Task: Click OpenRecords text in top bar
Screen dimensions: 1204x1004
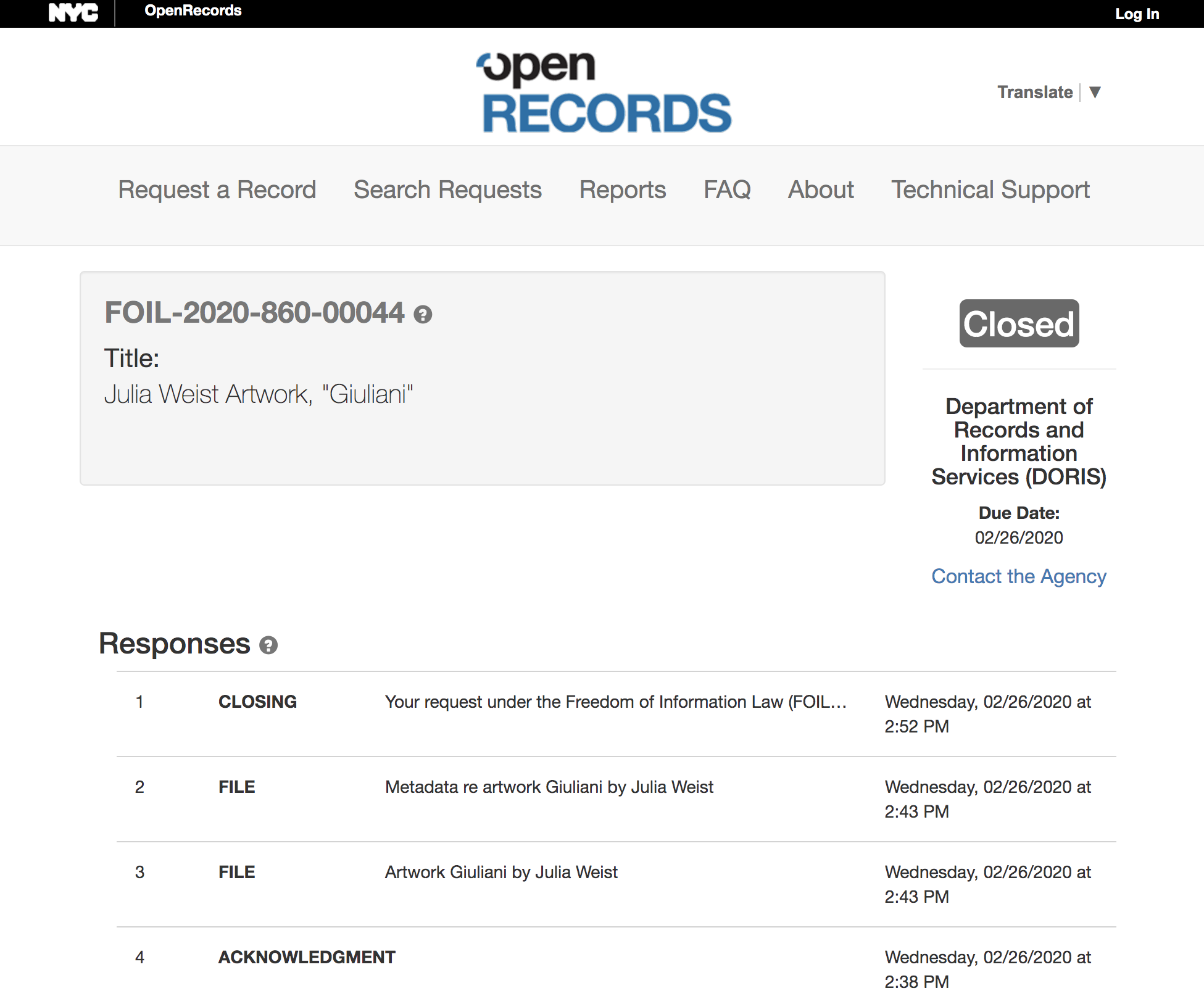Action: pos(193,10)
